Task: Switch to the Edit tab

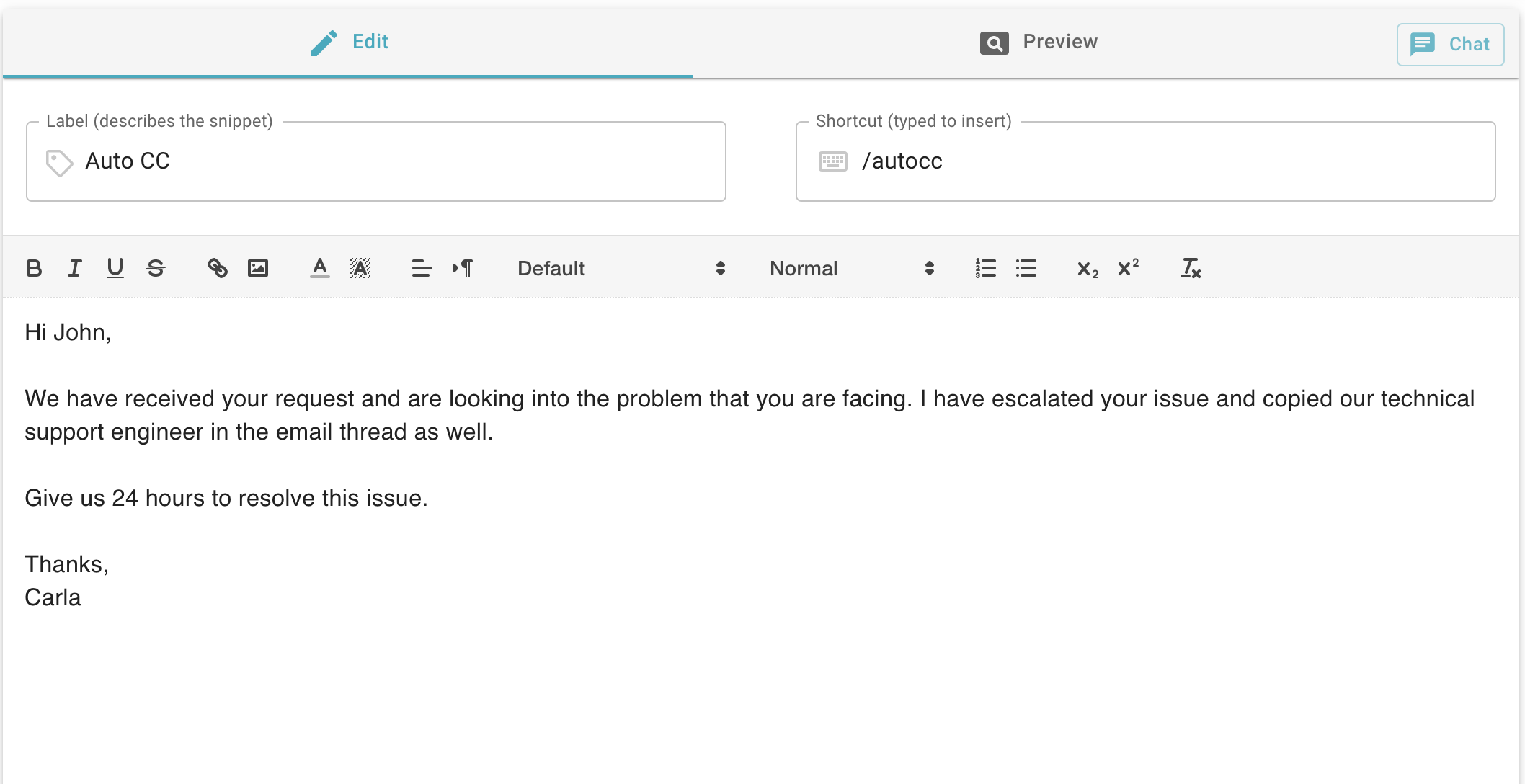Action: [348, 42]
